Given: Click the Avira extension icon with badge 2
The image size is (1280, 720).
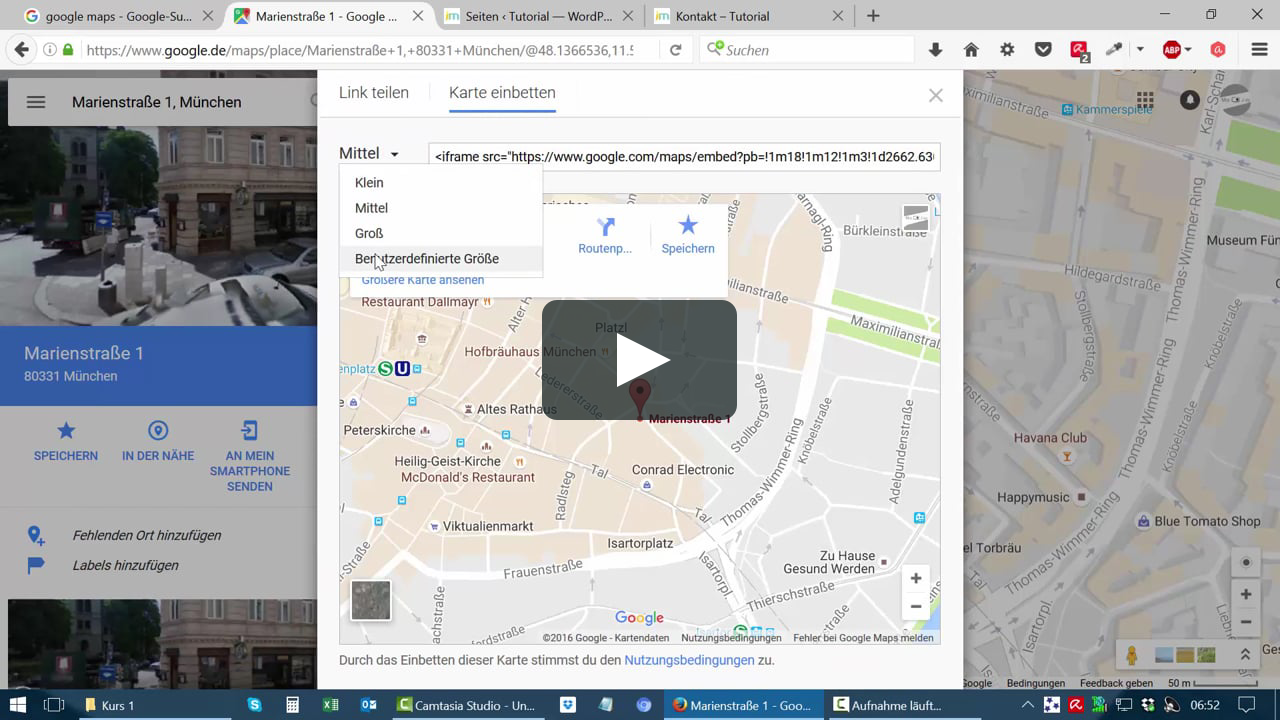Looking at the screenshot, I should tap(1079, 50).
